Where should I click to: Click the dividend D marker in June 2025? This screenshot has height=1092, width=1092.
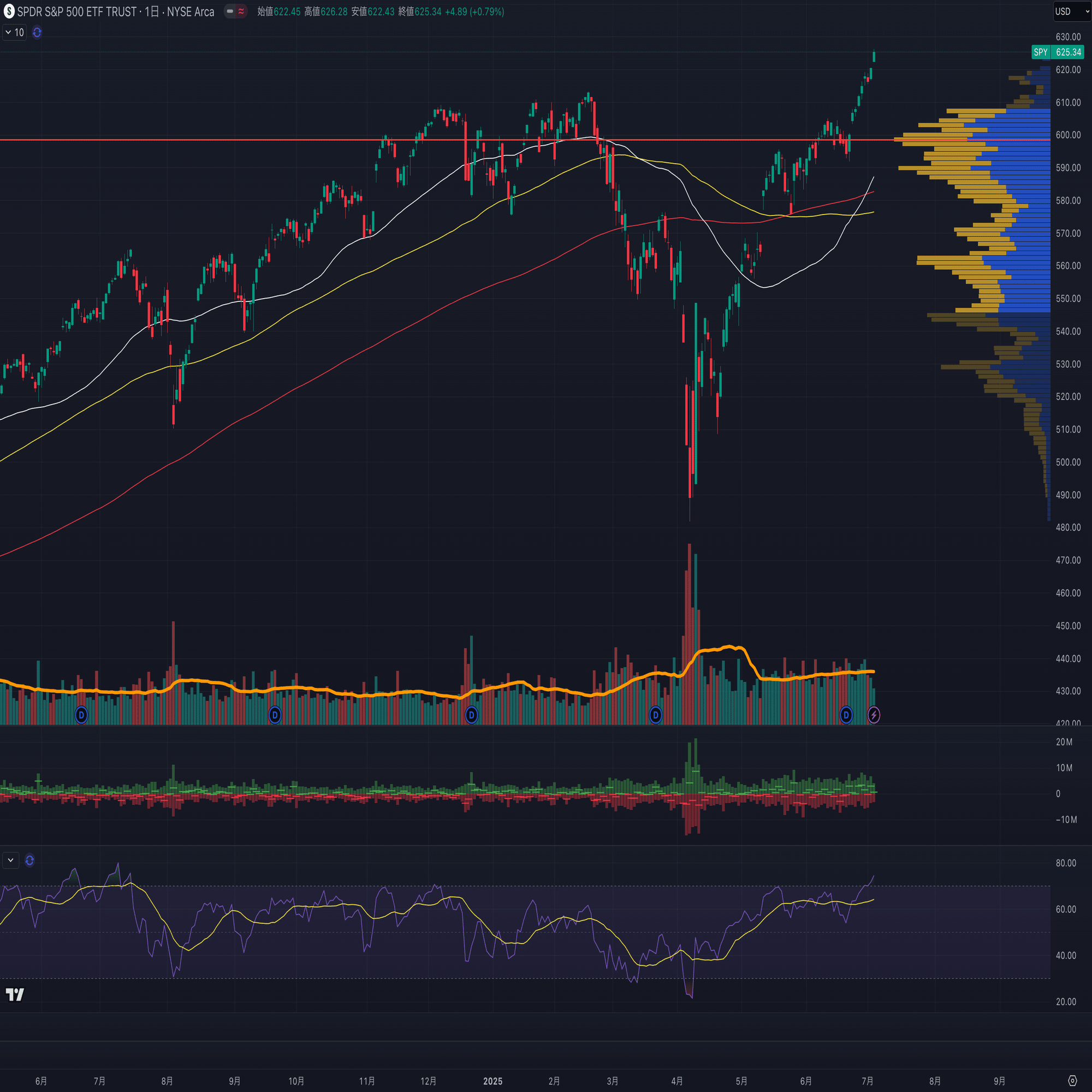coord(846,715)
